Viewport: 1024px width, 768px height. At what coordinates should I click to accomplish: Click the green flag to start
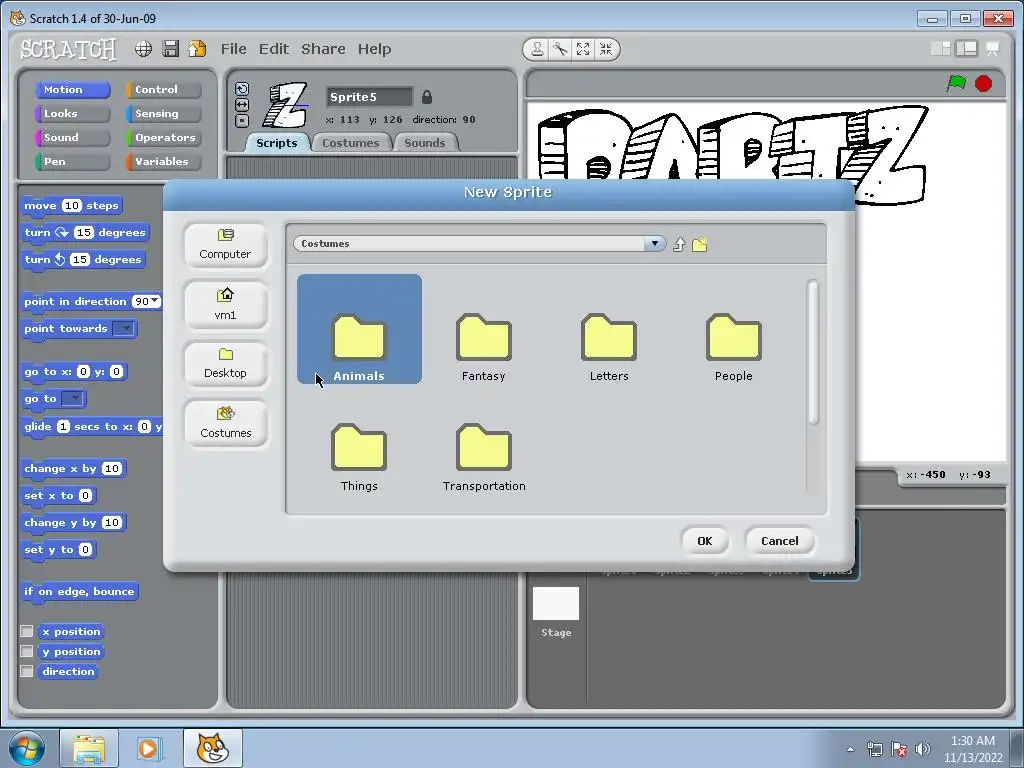point(957,84)
